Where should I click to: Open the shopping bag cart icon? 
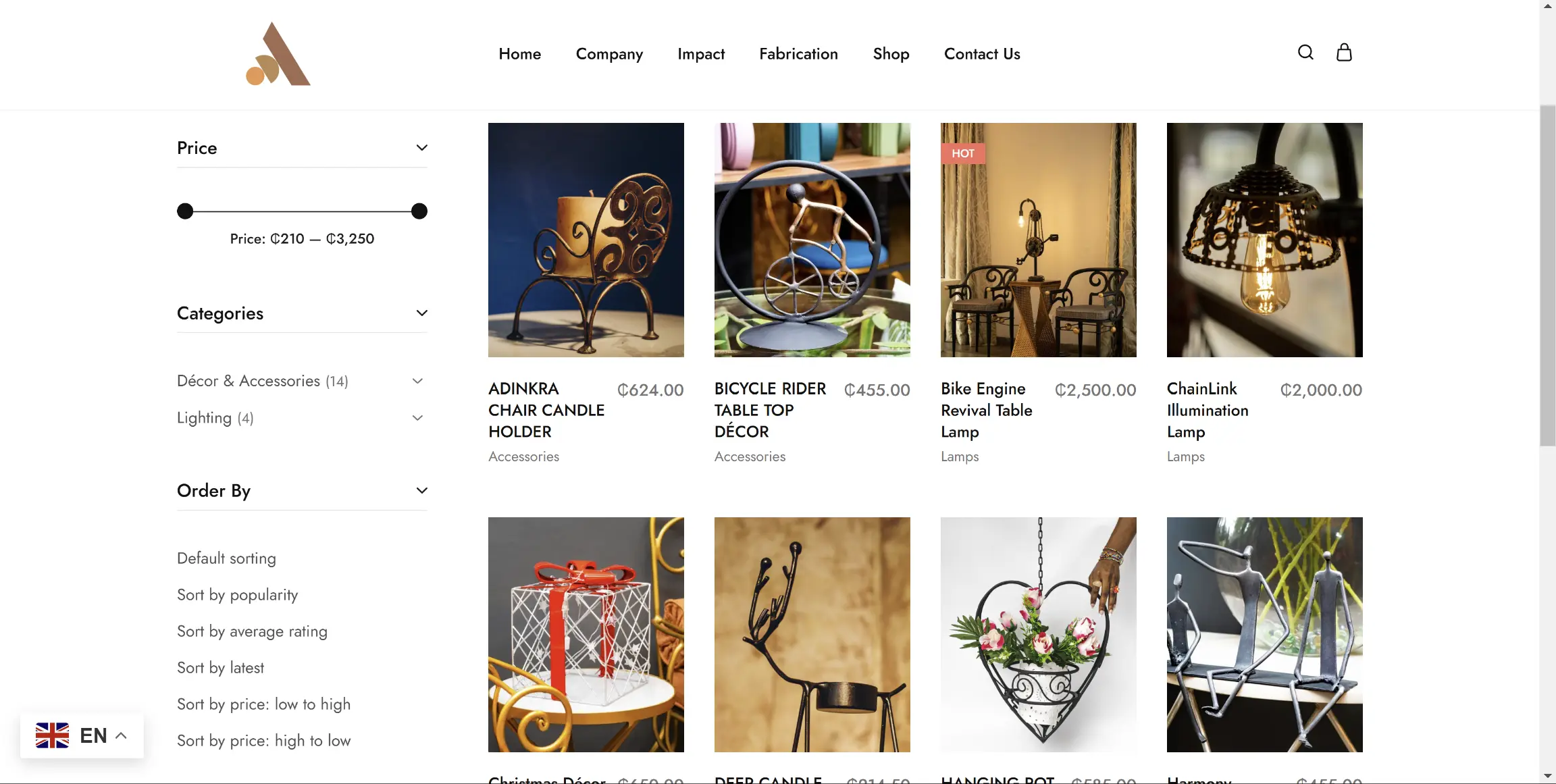coord(1344,53)
